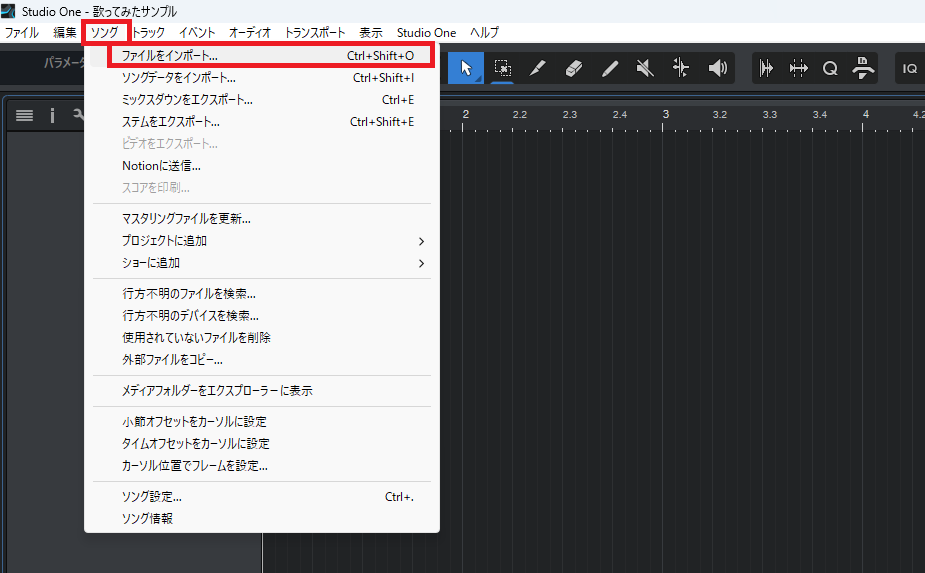The width and height of the screenshot is (925, 573).
Task: Click the Quantize Q icon
Action: [830, 68]
